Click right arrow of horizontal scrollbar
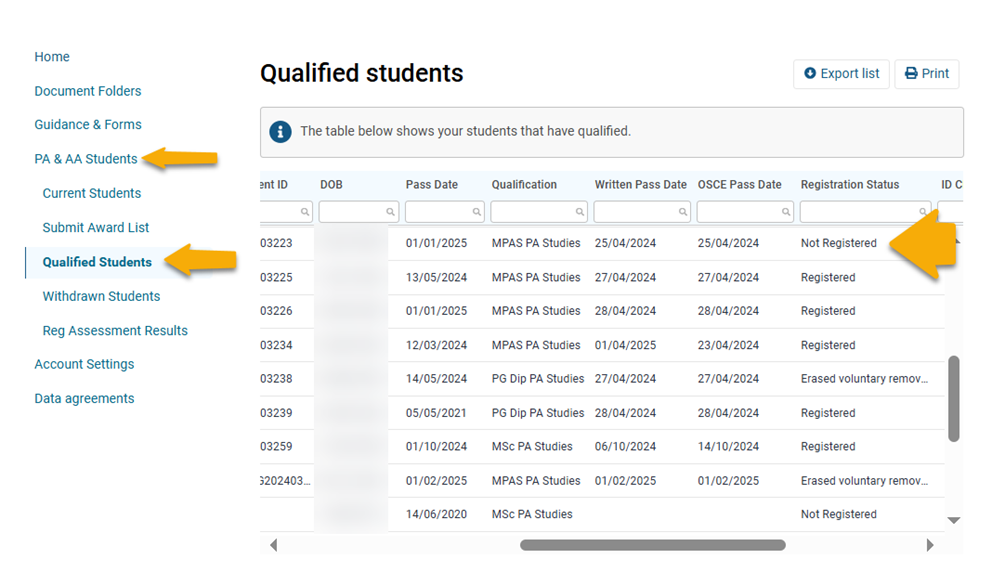Viewport: 992px width, 572px height. (929, 545)
